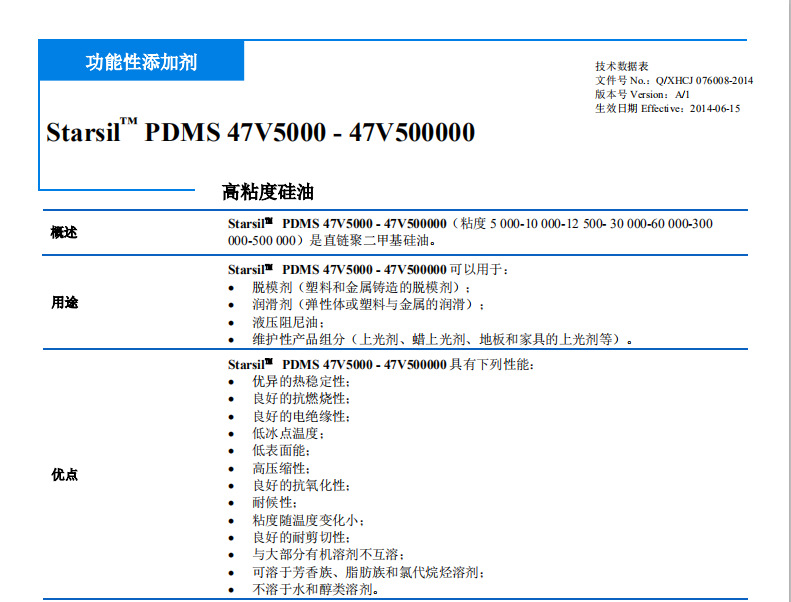Click the bullet "液压阻尼油"
This screenshot has width=791, height=602.
288,322
